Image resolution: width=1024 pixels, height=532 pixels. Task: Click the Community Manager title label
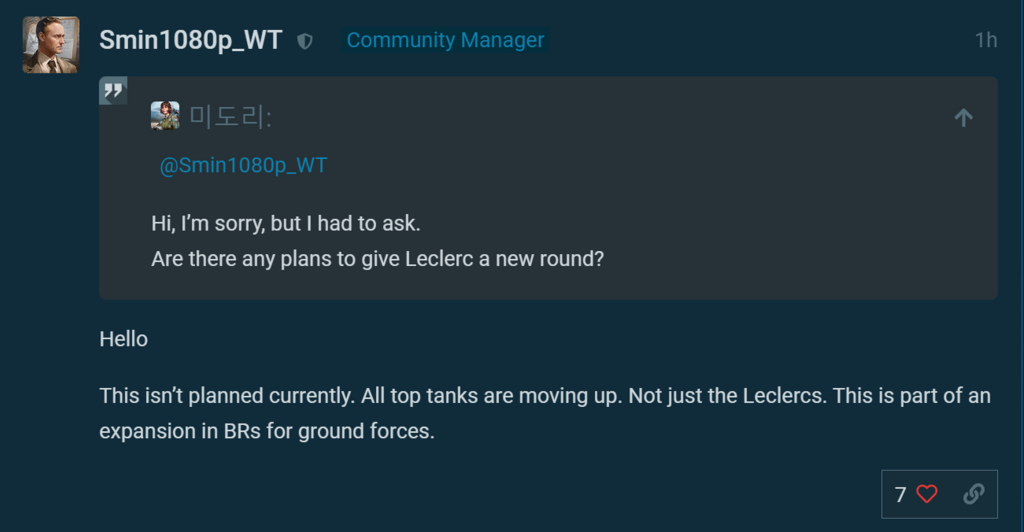point(445,40)
